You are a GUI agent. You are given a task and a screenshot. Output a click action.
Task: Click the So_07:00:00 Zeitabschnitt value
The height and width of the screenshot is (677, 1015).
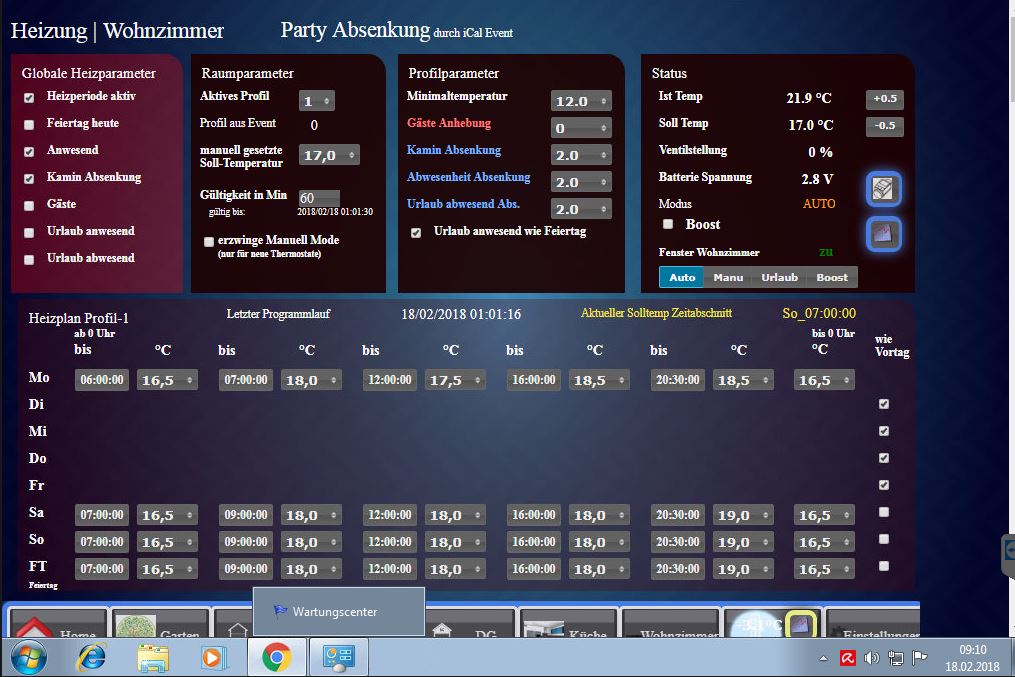coord(819,313)
